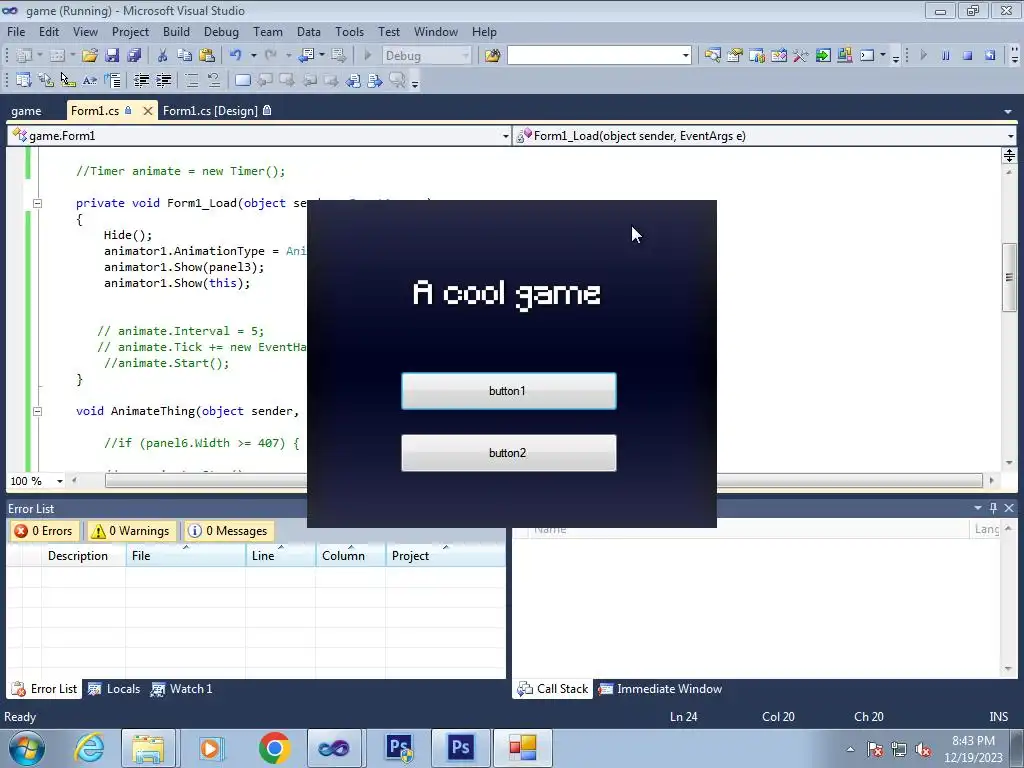This screenshot has height=768, width=1024.
Task: Open the Start Page green arrow icon
Action: click(x=823, y=56)
